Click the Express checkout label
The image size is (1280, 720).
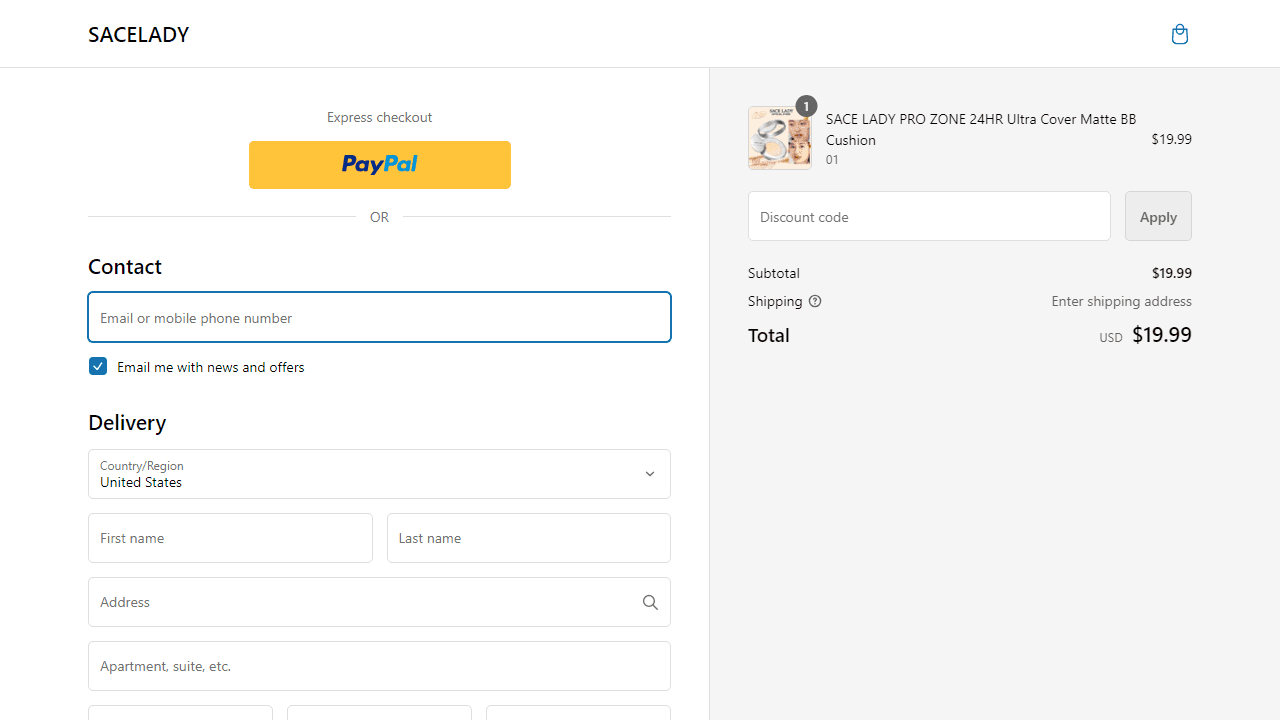pyautogui.click(x=379, y=117)
